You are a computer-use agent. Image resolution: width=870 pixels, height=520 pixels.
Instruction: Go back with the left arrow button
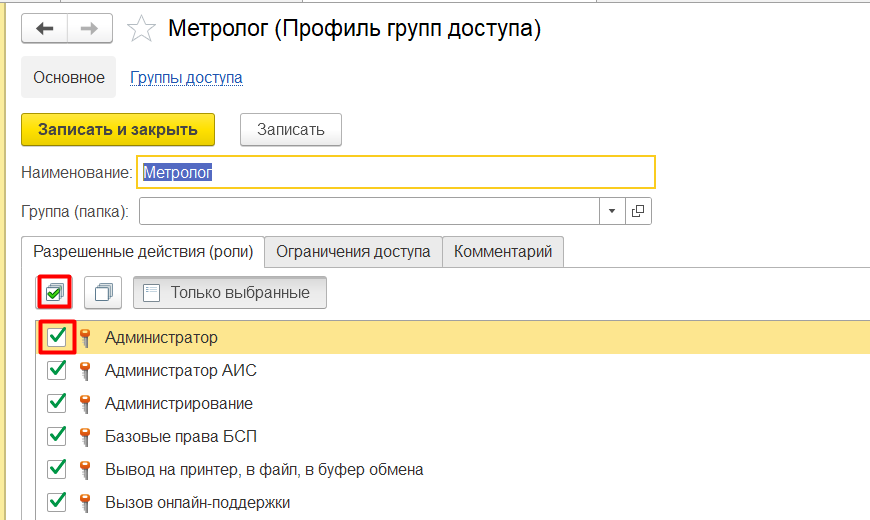pos(44,28)
